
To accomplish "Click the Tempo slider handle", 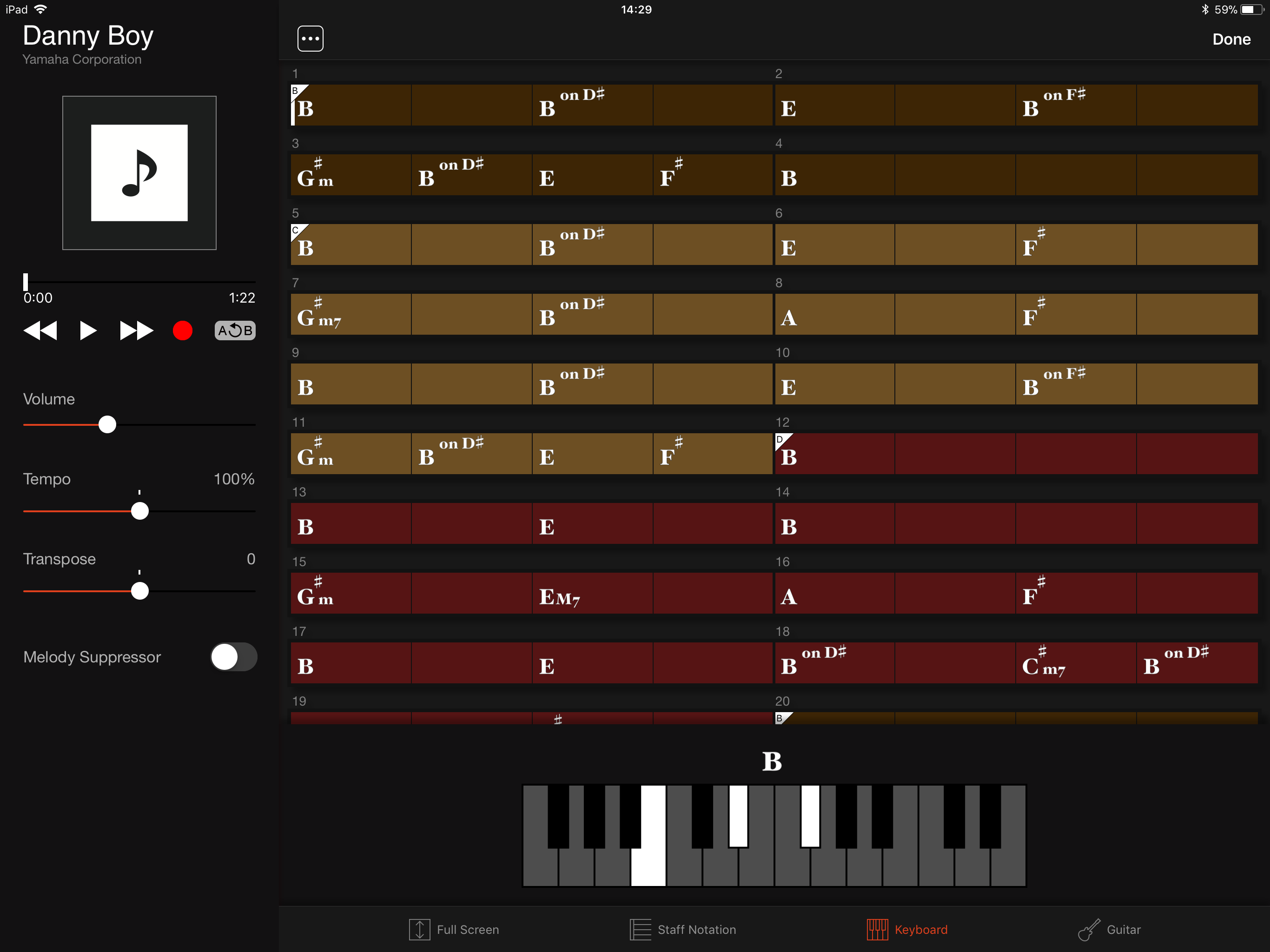I will (139, 511).
